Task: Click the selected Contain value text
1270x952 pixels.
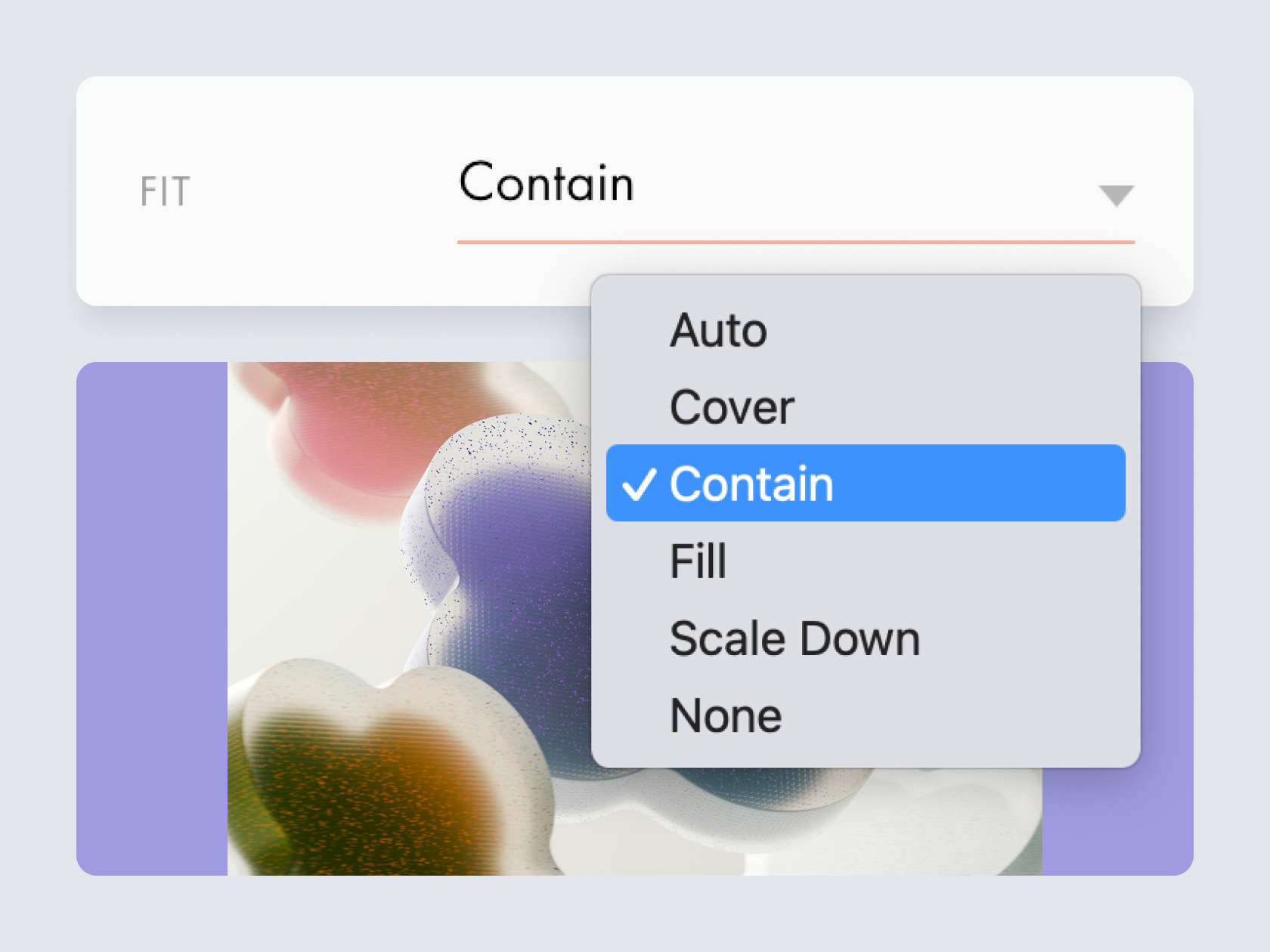Action: pos(547,183)
